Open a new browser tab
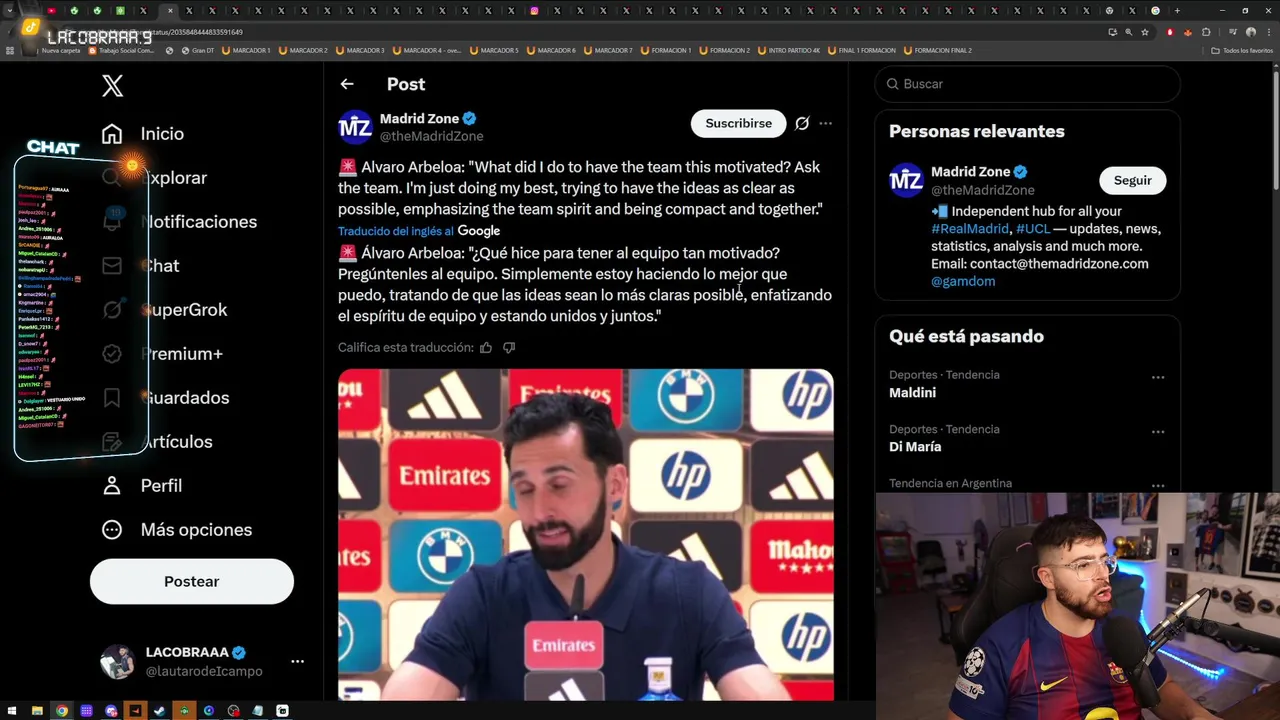The height and width of the screenshot is (720, 1280). [1177, 11]
